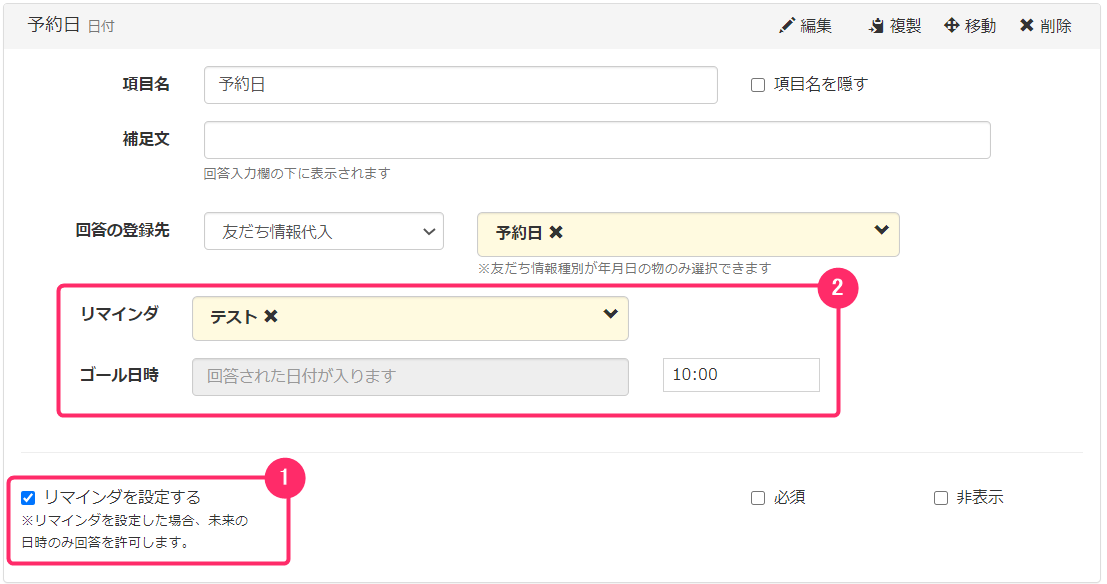Expand the 予約日 friend-info selector chevron
The image size is (1107, 584).
click(881, 230)
